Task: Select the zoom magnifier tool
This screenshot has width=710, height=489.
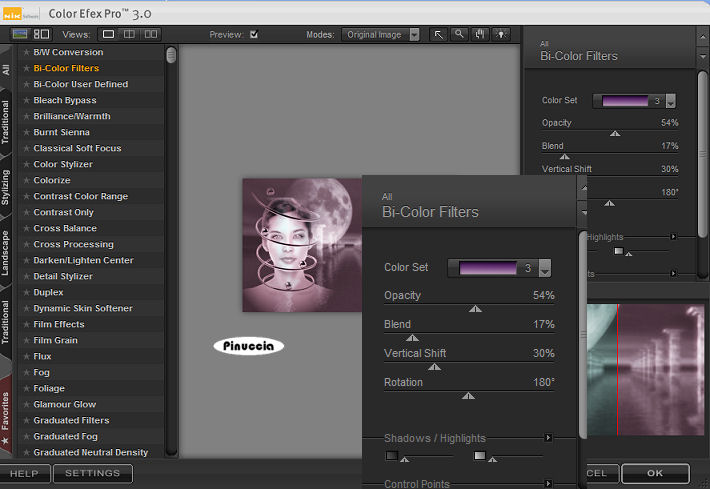Action: coord(459,34)
